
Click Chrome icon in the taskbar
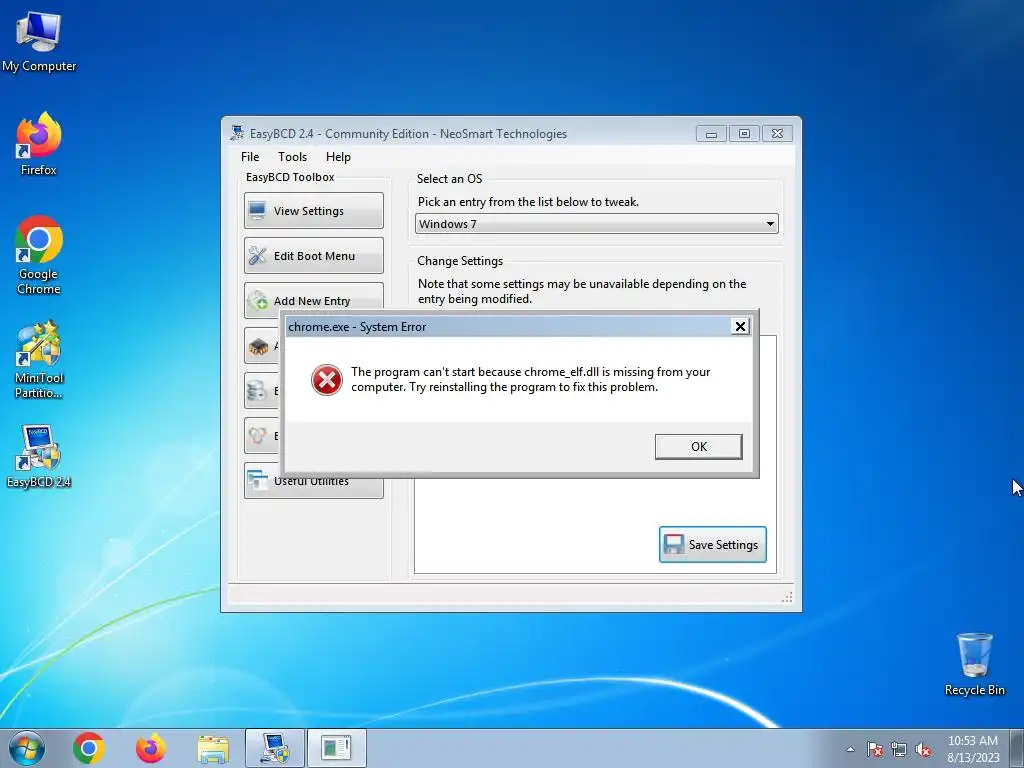pos(89,748)
